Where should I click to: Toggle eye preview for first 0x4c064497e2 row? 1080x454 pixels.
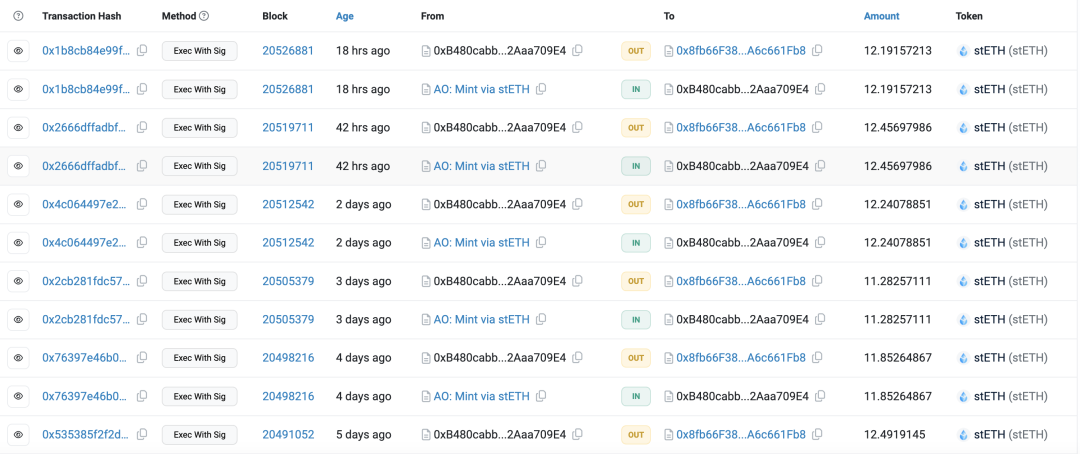click(x=18, y=204)
